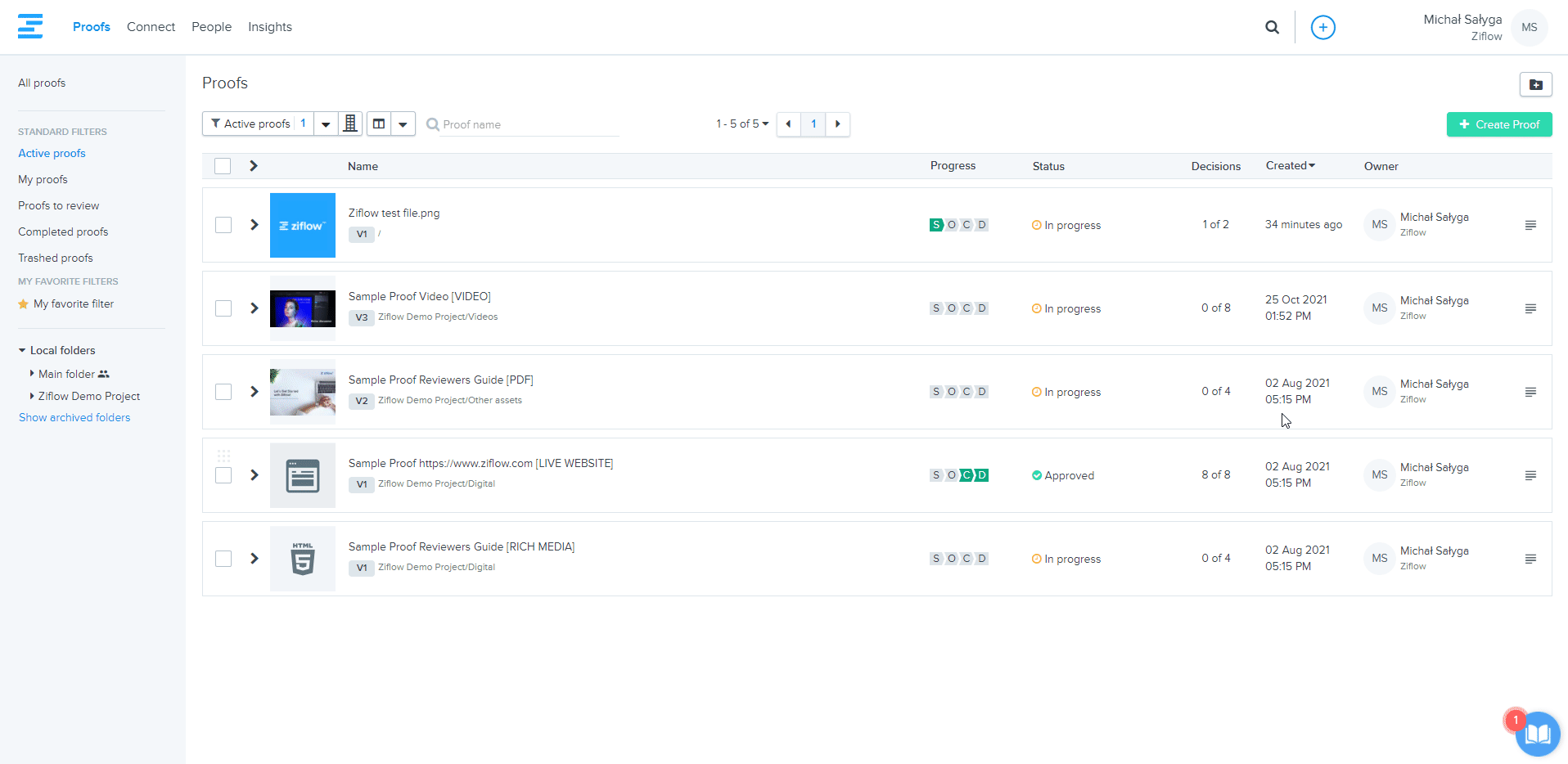
Task: Open hamburger menu for Sample Proof Video
Action: [x=1530, y=308]
